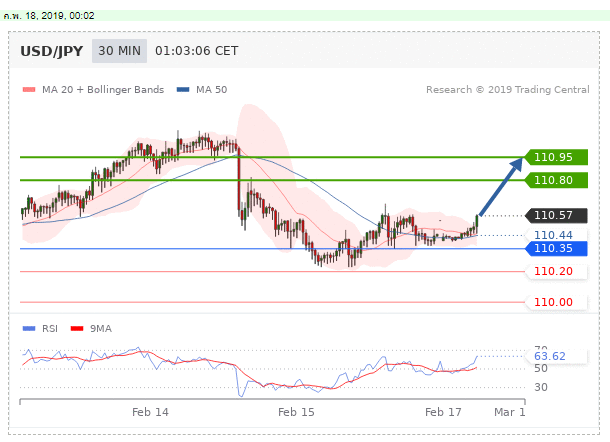Viewport: 610px width, 442px height.
Task: Click the Feb 15 date axis label
Action: click(x=296, y=412)
